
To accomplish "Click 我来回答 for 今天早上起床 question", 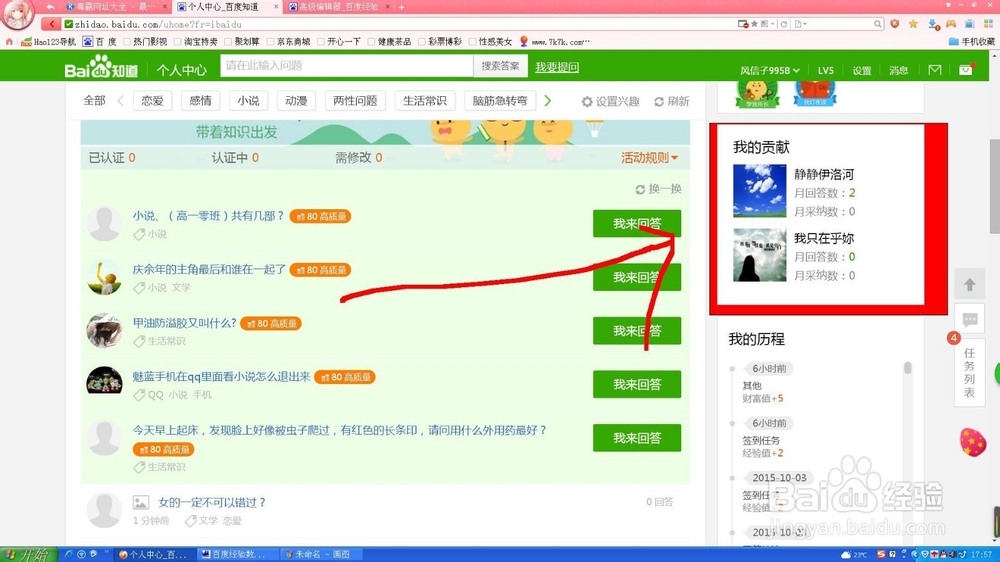I will point(636,438).
